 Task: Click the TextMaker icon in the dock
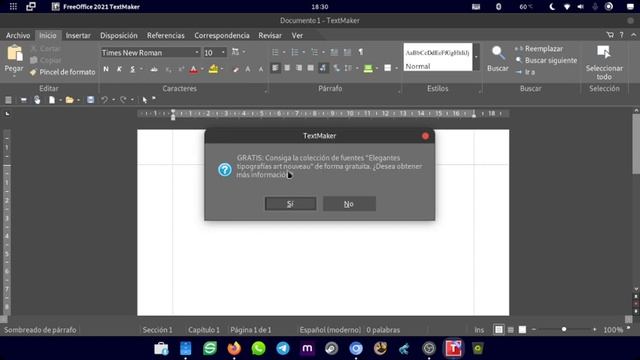tap(453, 348)
